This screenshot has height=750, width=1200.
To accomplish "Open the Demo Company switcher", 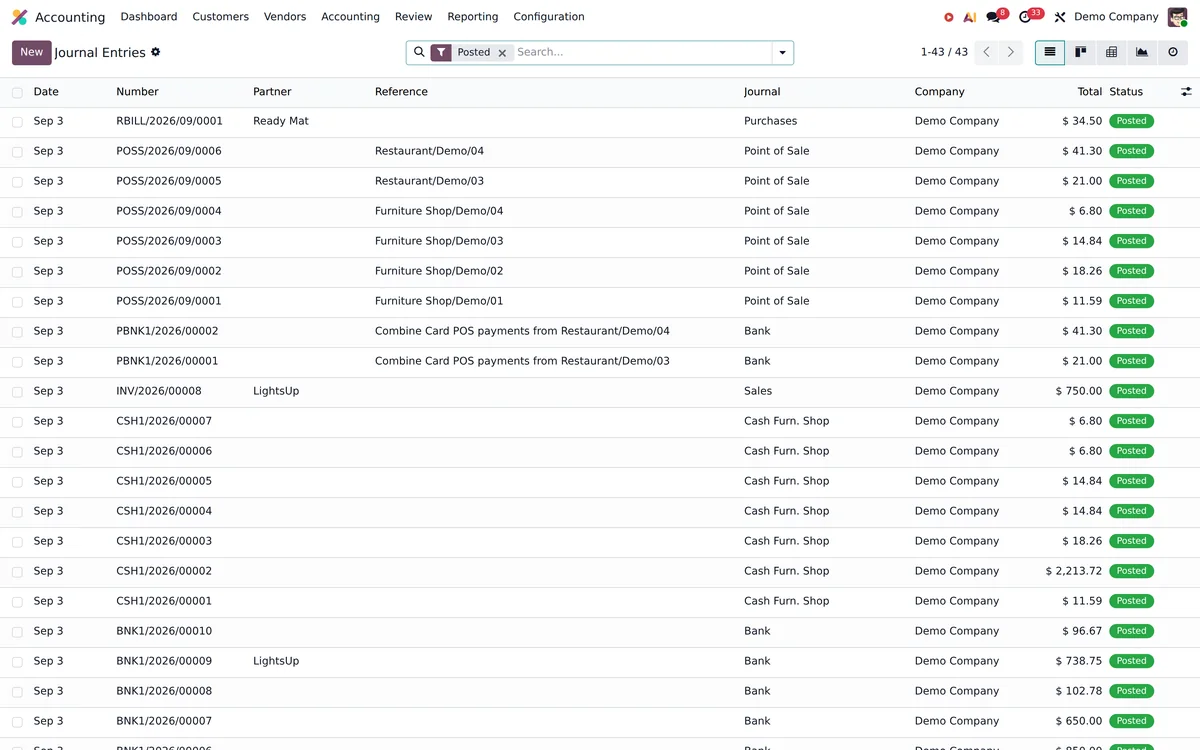I will tap(1116, 17).
